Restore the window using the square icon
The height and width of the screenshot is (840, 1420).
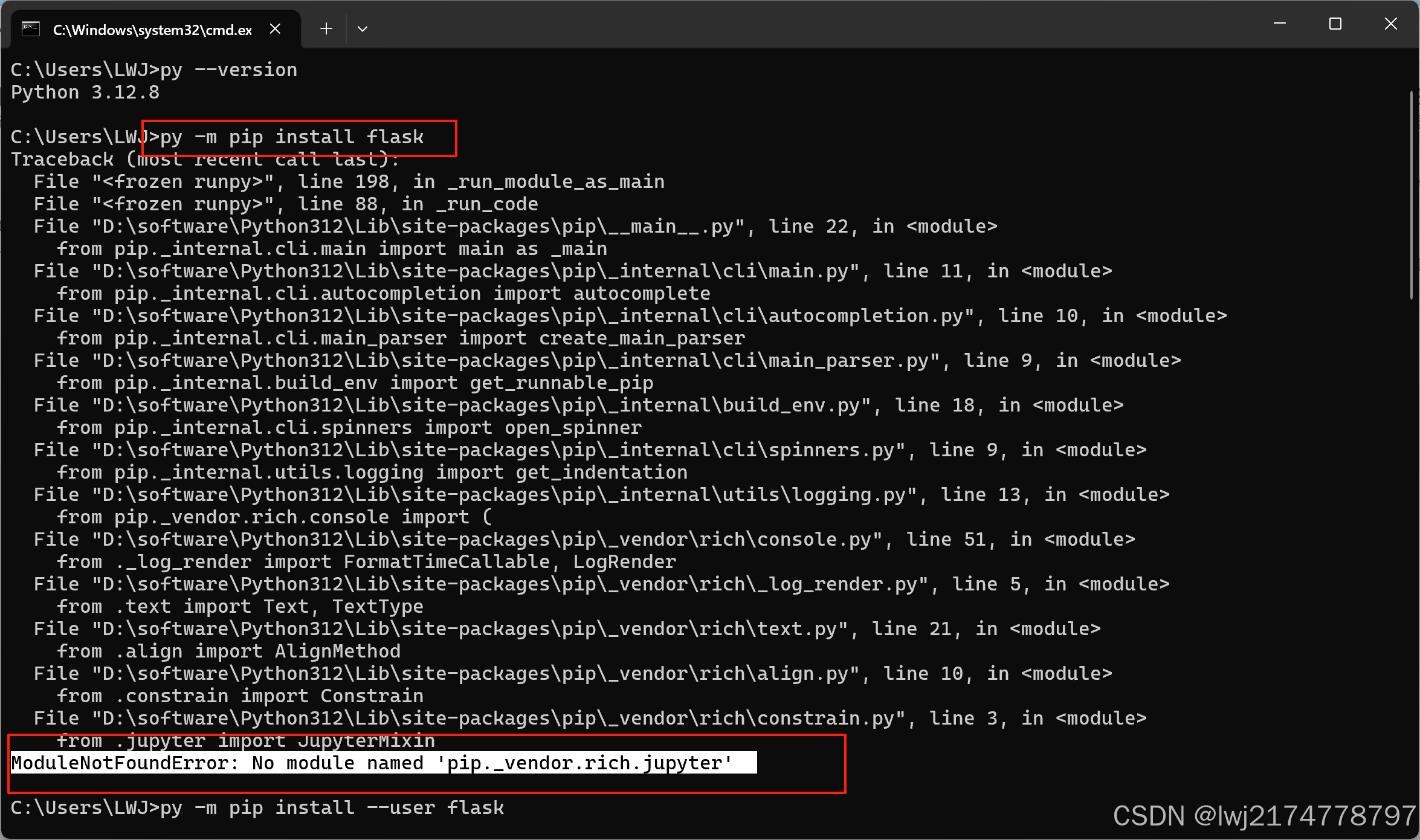click(1335, 24)
